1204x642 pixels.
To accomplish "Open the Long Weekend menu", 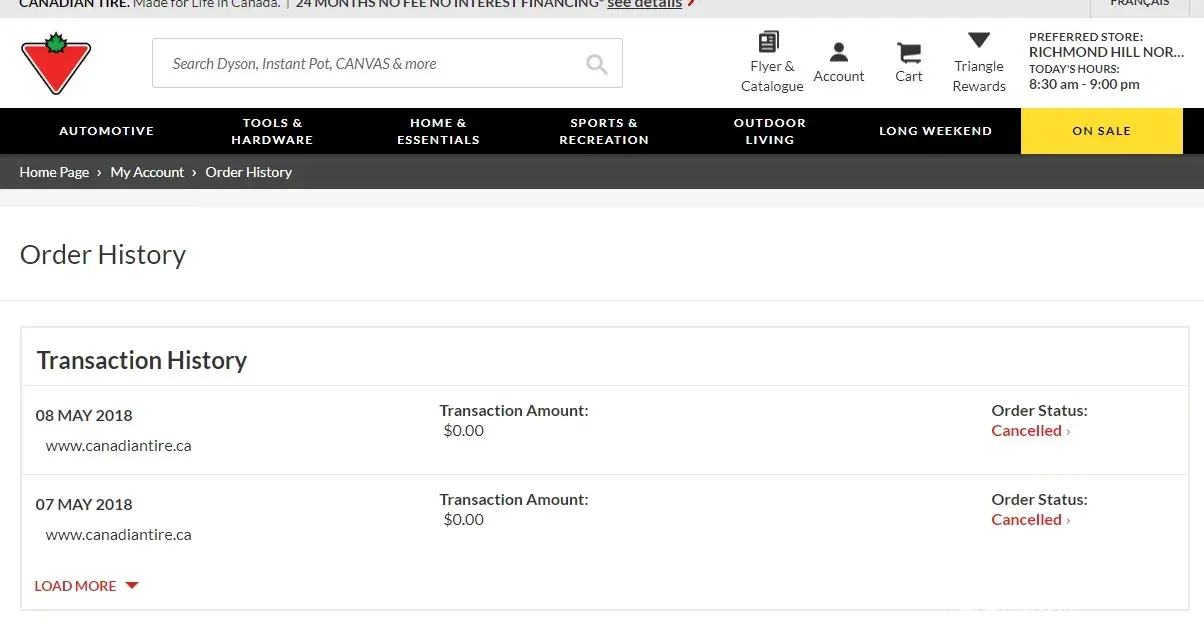I will click(935, 131).
